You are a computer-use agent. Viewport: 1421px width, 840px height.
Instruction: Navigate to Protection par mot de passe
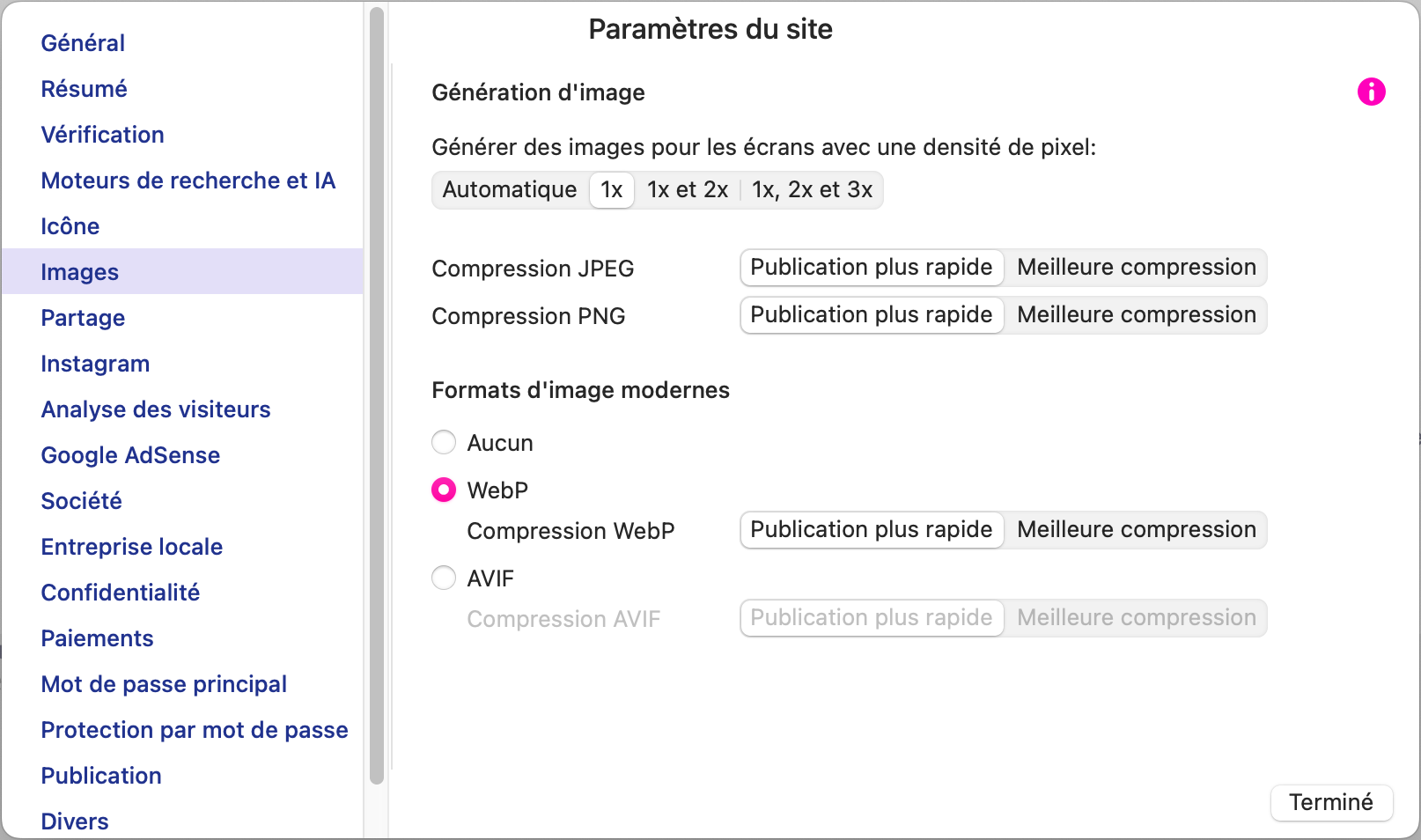(194, 730)
